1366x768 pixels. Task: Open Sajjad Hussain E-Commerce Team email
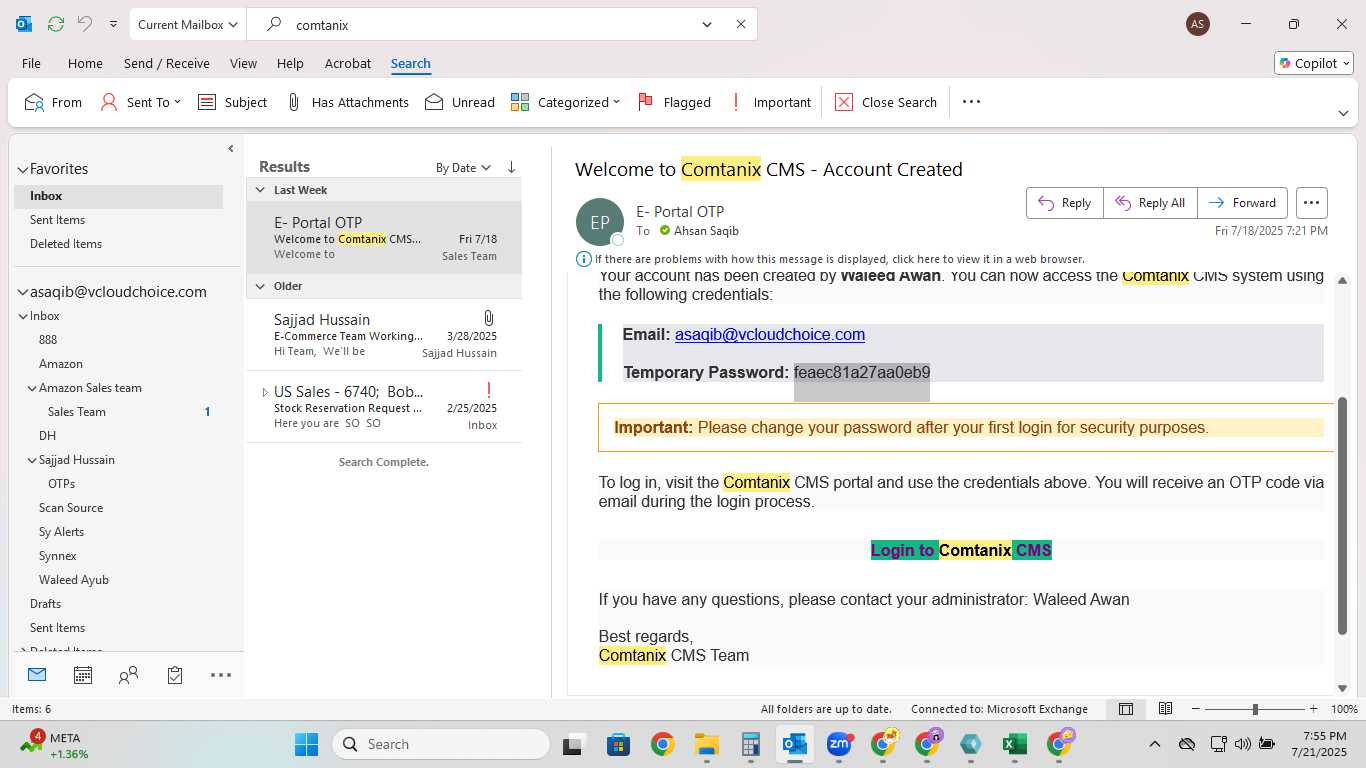(384, 335)
